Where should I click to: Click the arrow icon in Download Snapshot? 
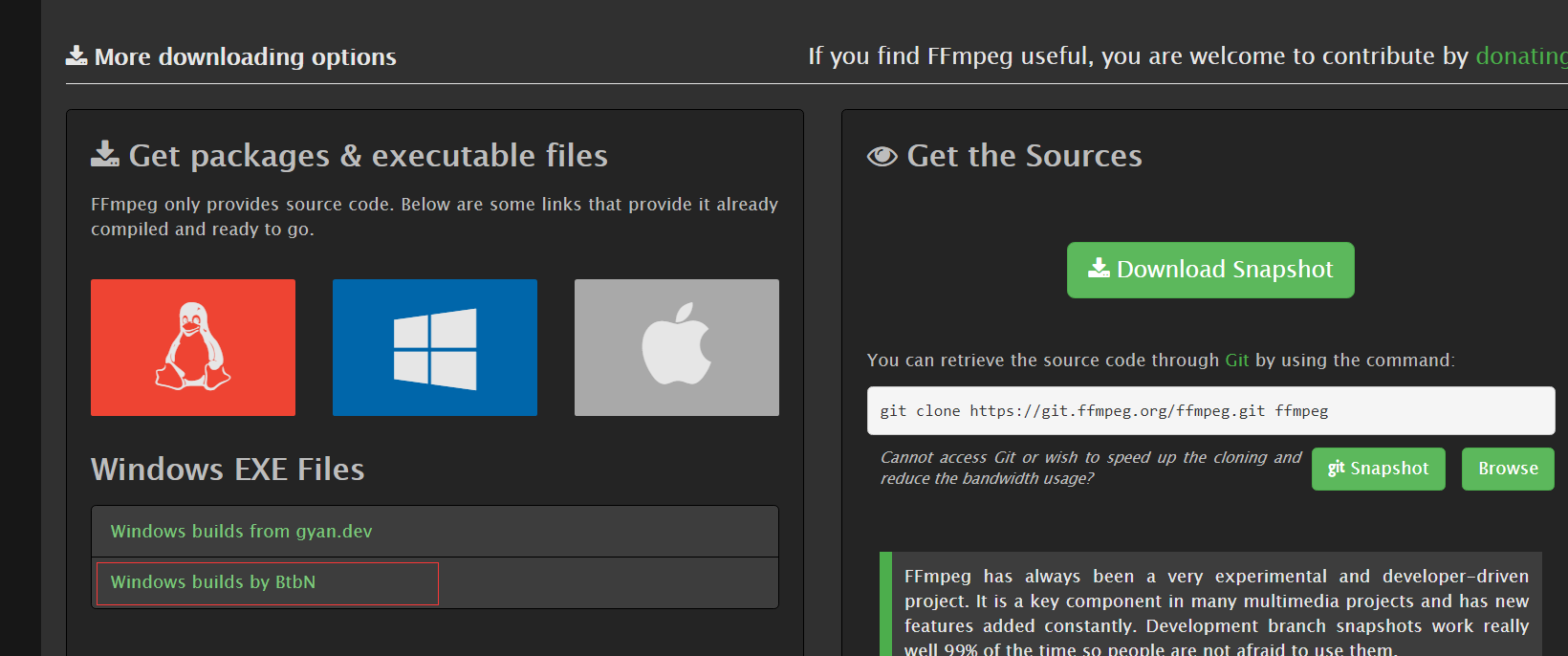1099,269
